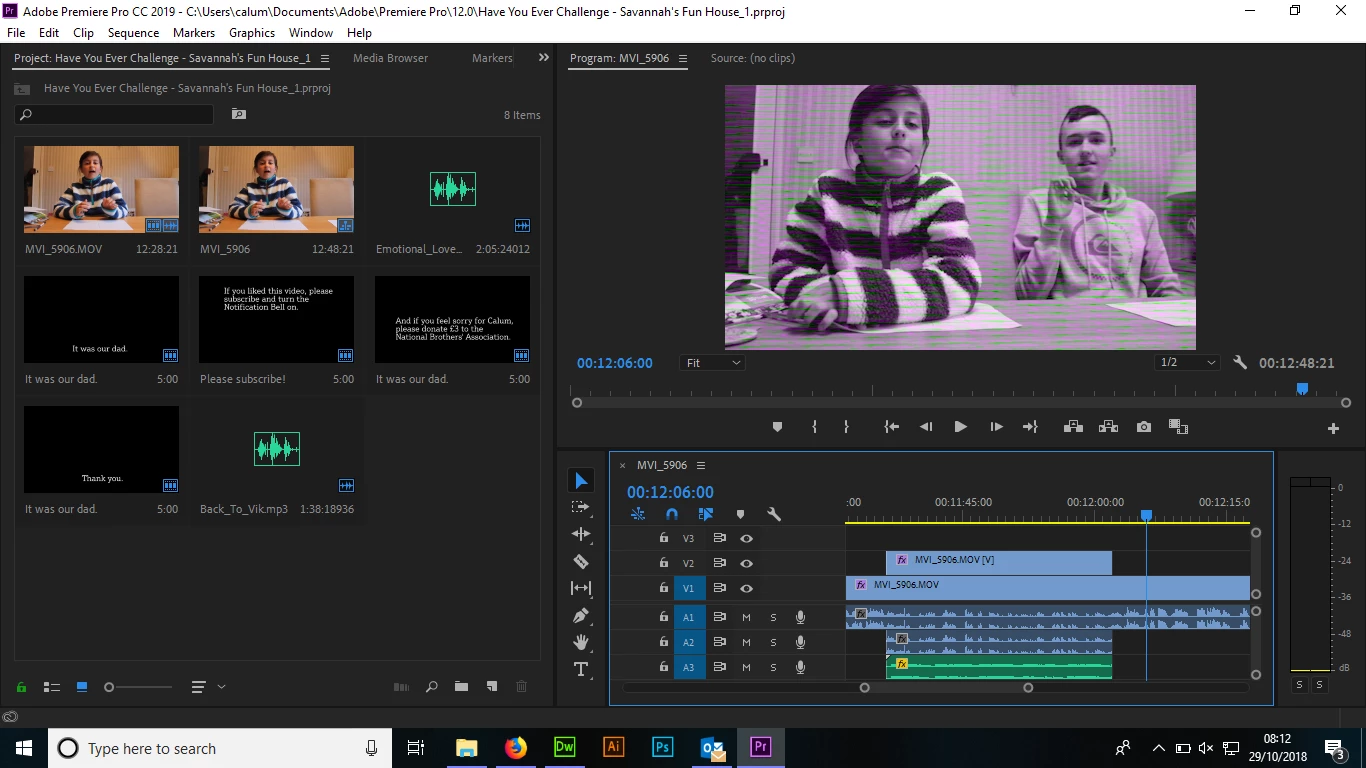This screenshot has width=1366, height=768.
Task: Switch Project panel to List View
Action: coord(51,687)
